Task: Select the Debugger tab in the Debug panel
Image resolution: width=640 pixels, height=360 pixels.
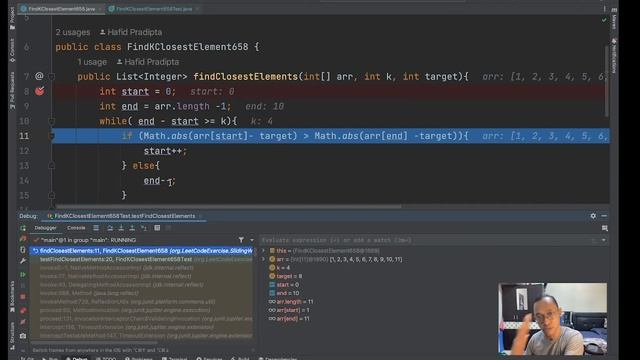Action: (45, 228)
